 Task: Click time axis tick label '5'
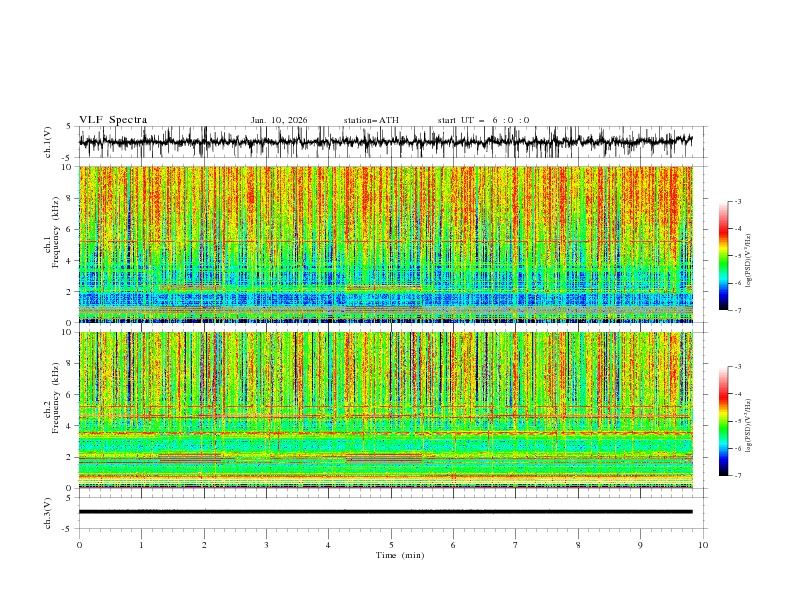click(x=391, y=545)
